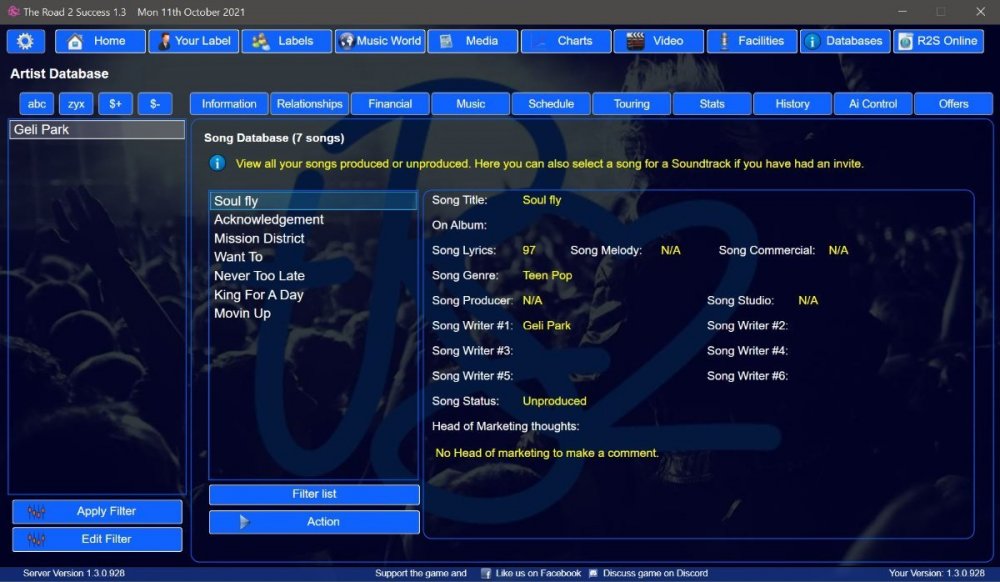Open the R2S Online icon

click(x=906, y=41)
